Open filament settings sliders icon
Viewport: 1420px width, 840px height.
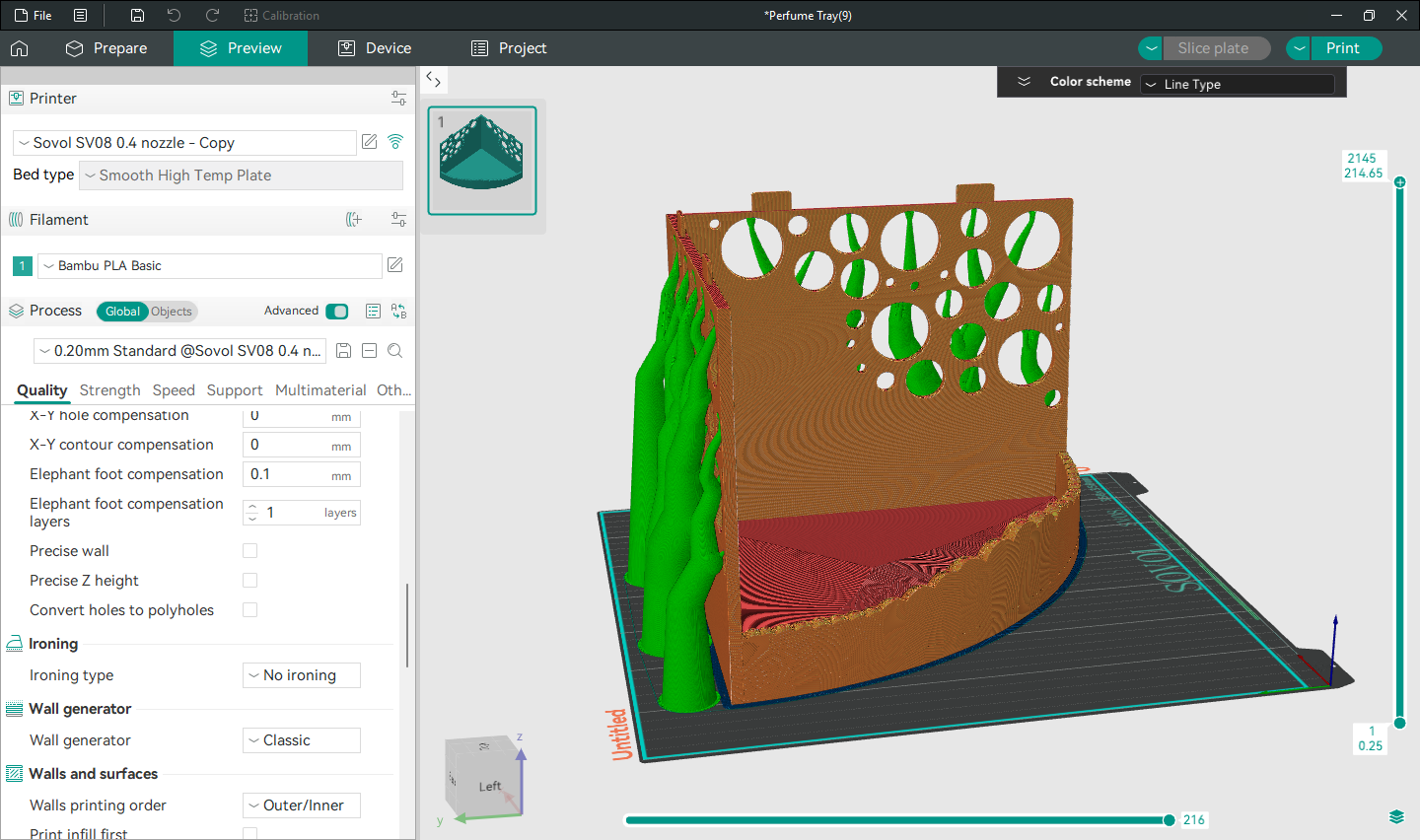pos(398,219)
